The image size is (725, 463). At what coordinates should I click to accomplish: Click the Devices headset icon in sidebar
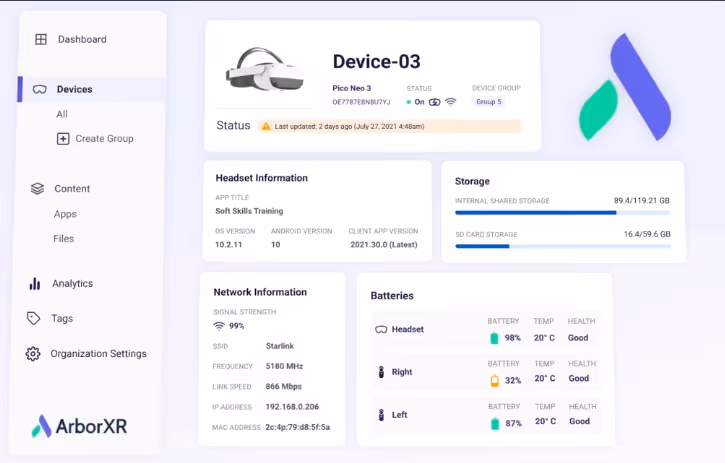pyautogui.click(x=40, y=89)
